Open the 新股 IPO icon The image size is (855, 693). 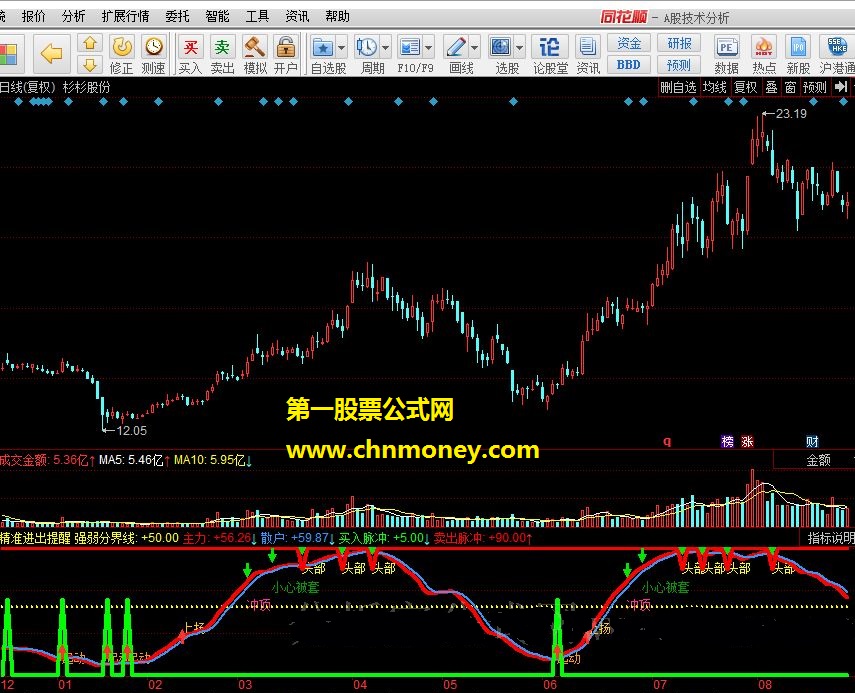pyautogui.click(x=798, y=47)
